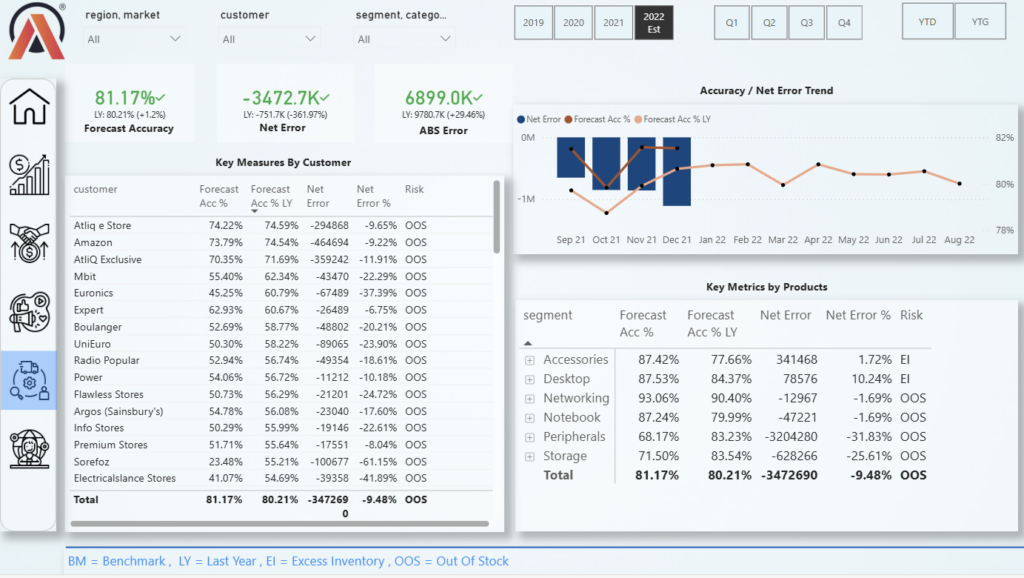Filter by Q2 quarter
The height and width of the screenshot is (578, 1024).
(769, 23)
